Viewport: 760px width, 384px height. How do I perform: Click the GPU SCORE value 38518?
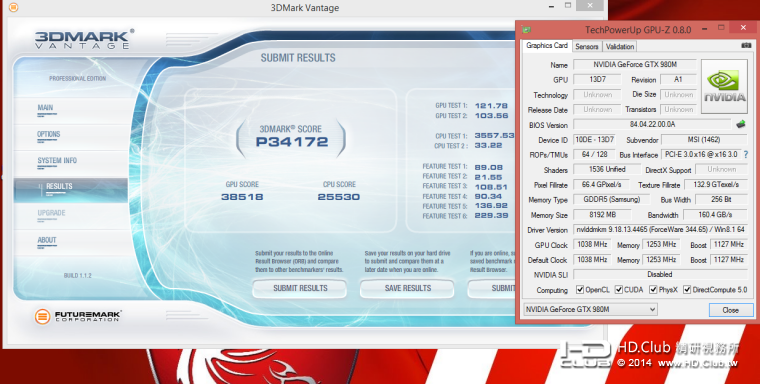(x=242, y=197)
